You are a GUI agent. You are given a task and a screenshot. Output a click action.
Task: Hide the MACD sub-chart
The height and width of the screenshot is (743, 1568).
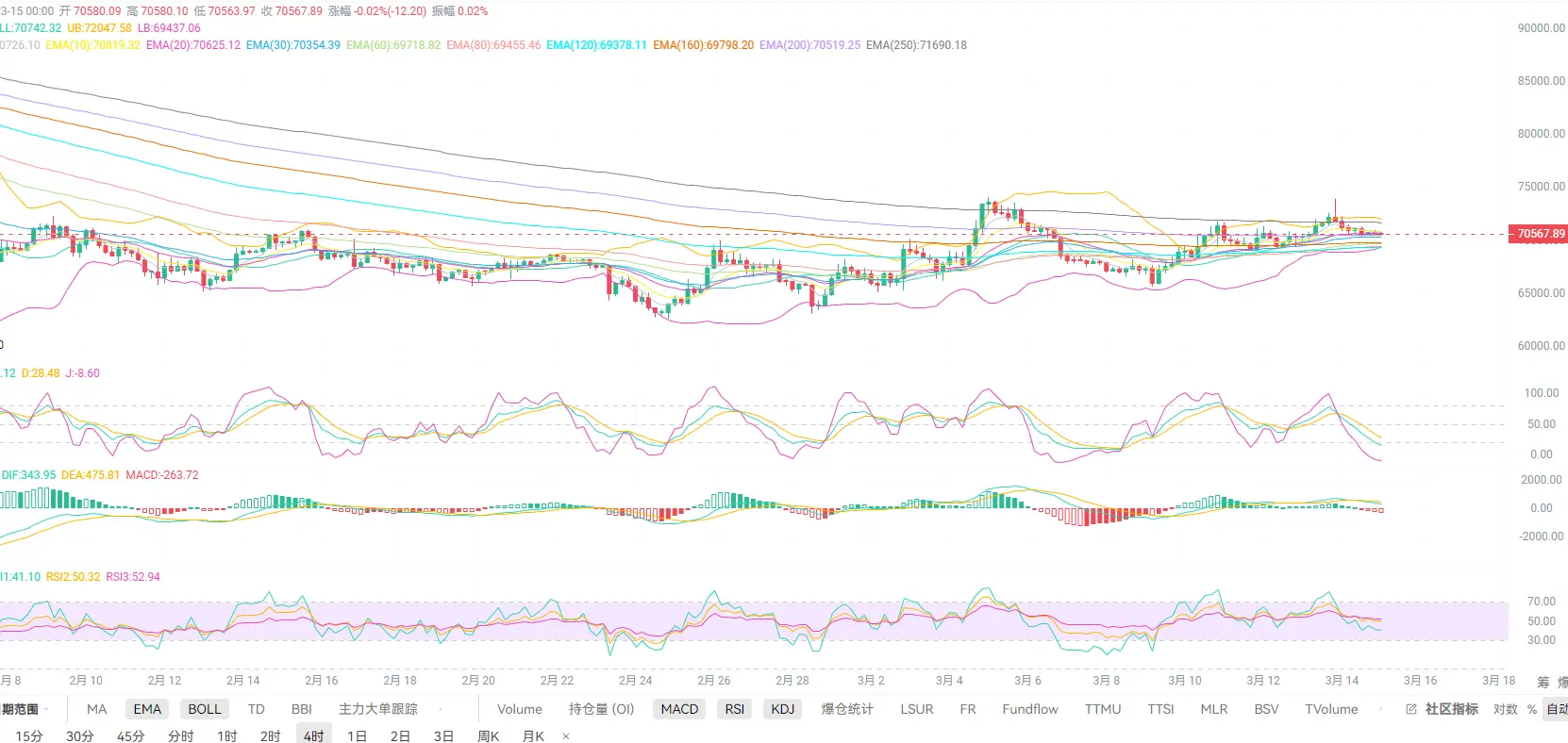pos(679,709)
